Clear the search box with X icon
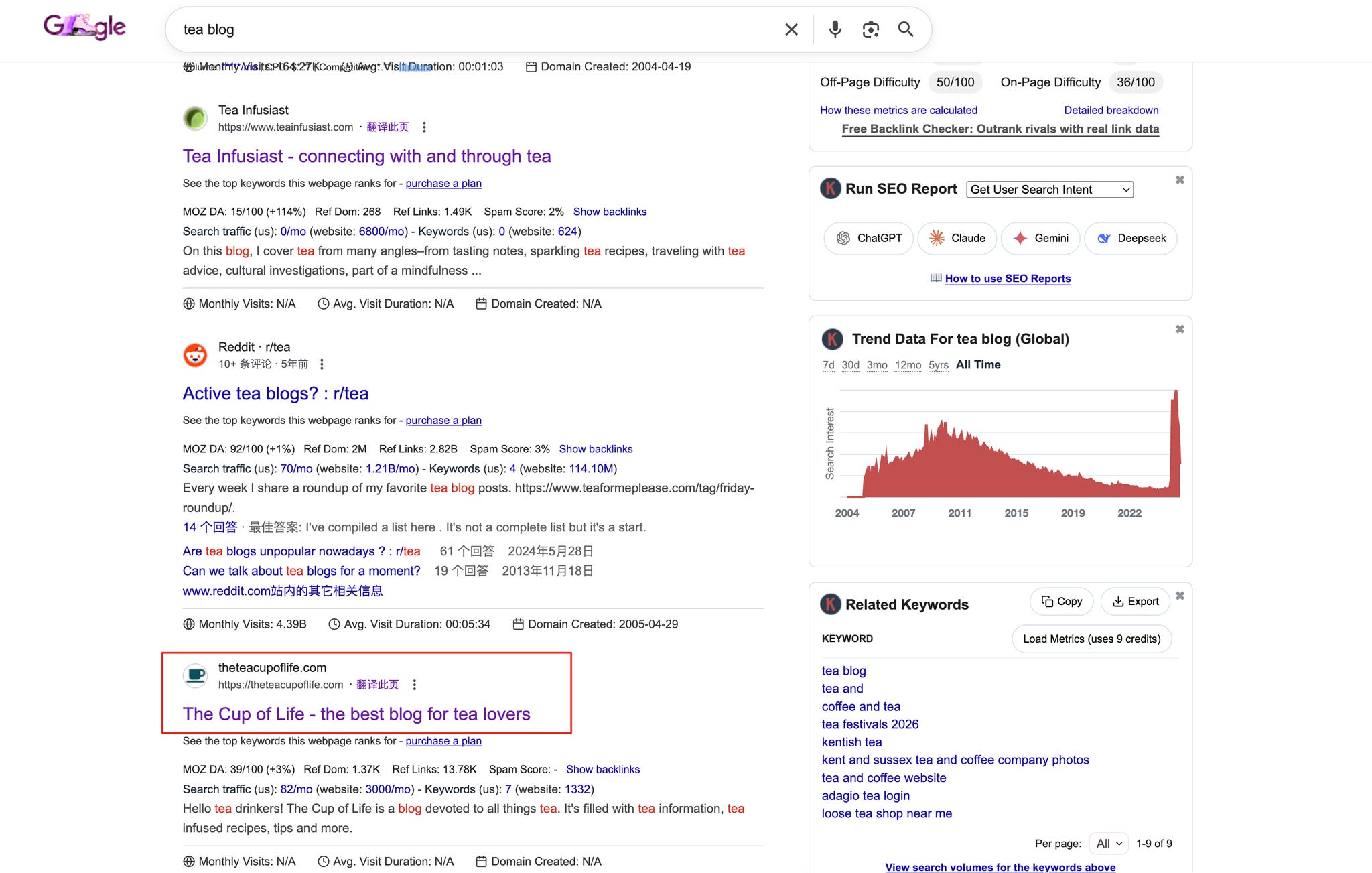 pyautogui.click(x=791, y=29)
